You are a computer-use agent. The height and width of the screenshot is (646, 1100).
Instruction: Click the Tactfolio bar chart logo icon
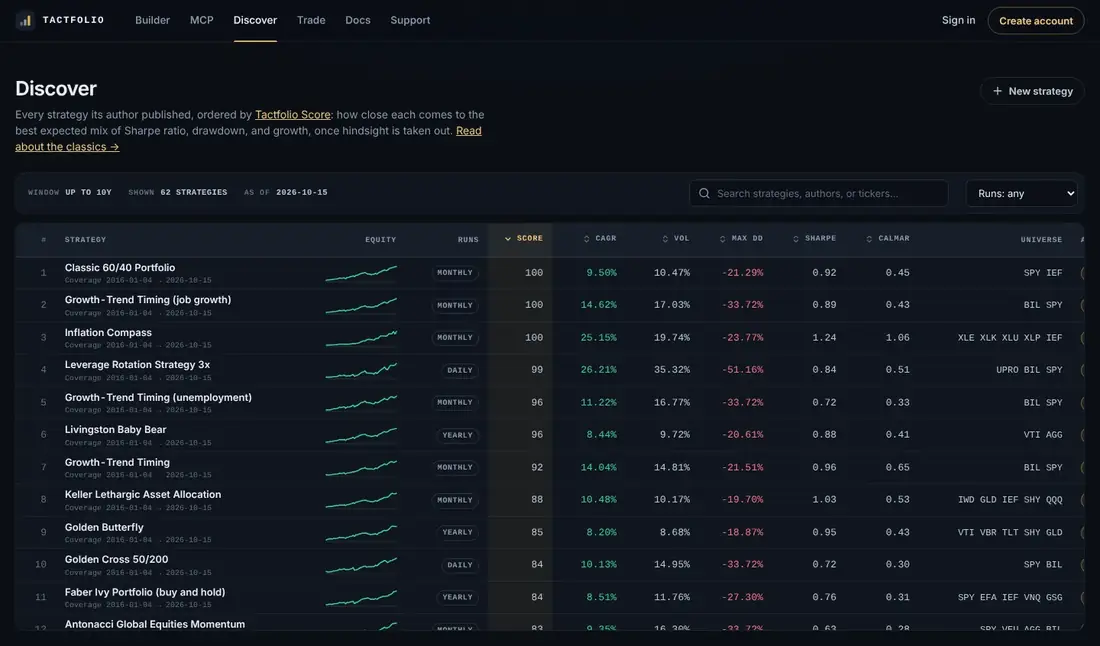click(x=25, y=20)
